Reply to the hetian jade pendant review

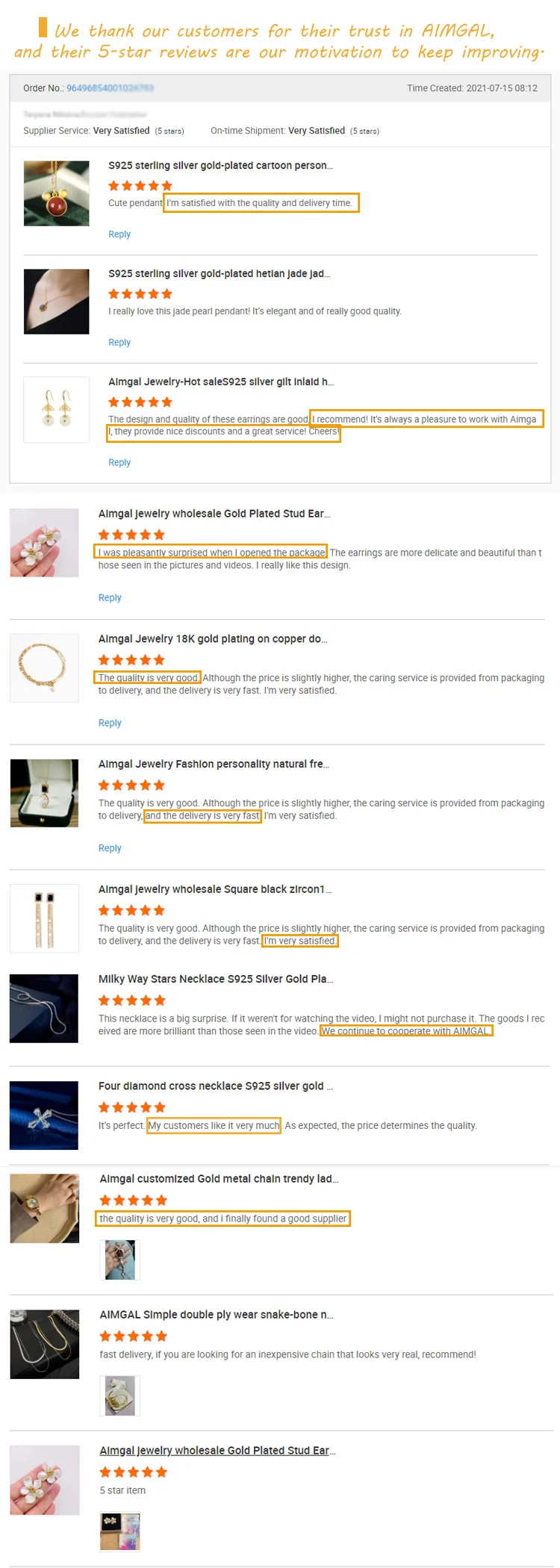(119, 343)
